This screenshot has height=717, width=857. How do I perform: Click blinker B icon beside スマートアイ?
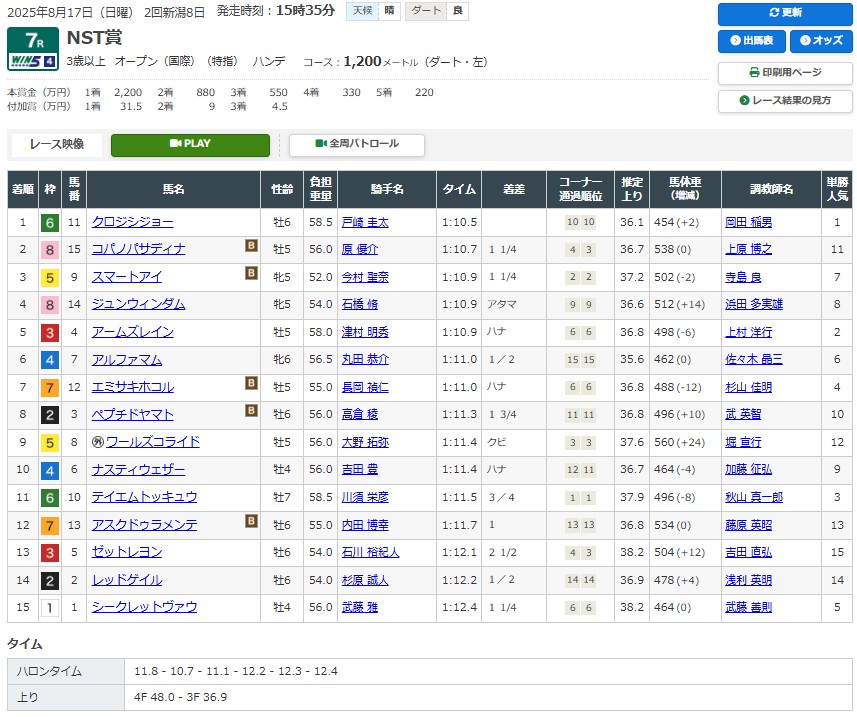click(x=252, y=273)
